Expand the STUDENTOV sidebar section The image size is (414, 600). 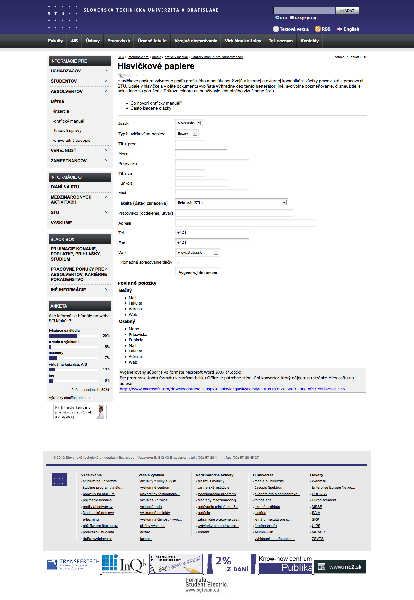pos(80,81)
